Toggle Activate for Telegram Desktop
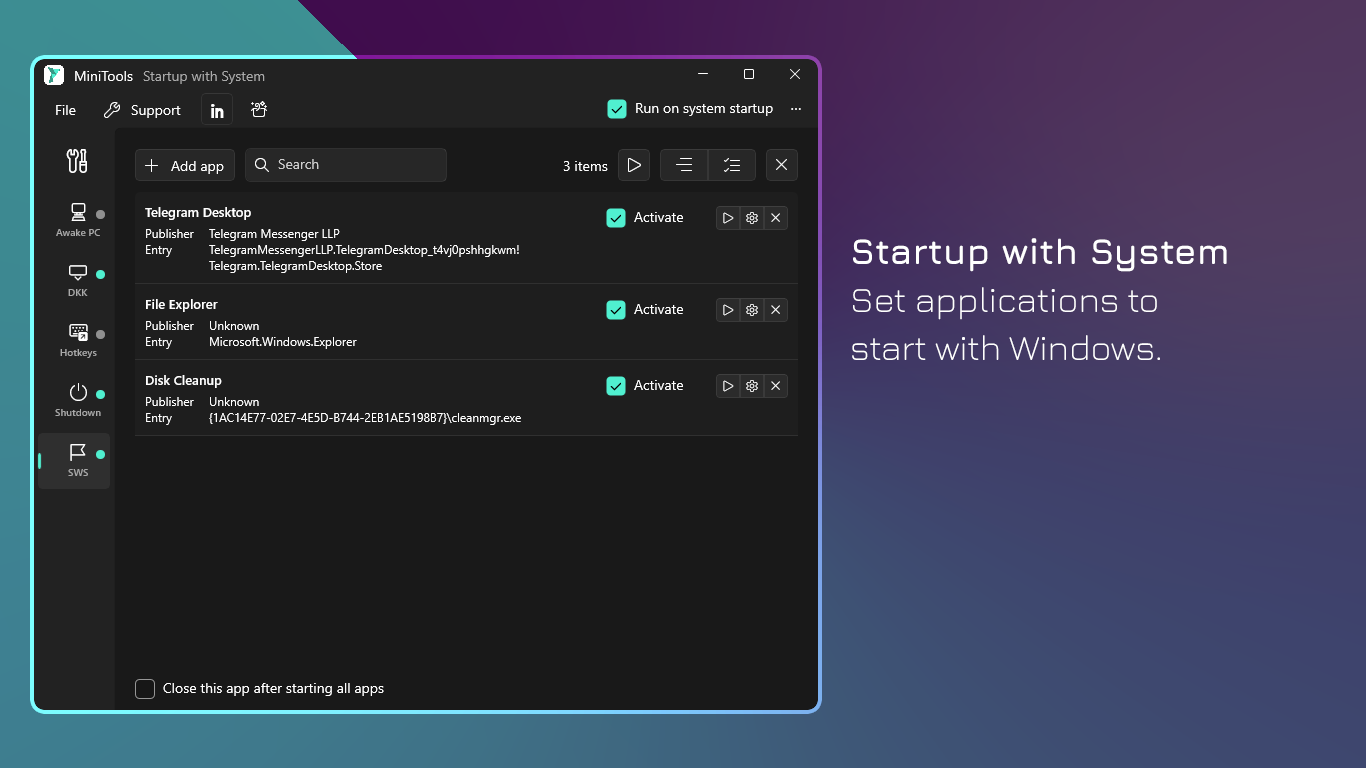 click(616, 218)
